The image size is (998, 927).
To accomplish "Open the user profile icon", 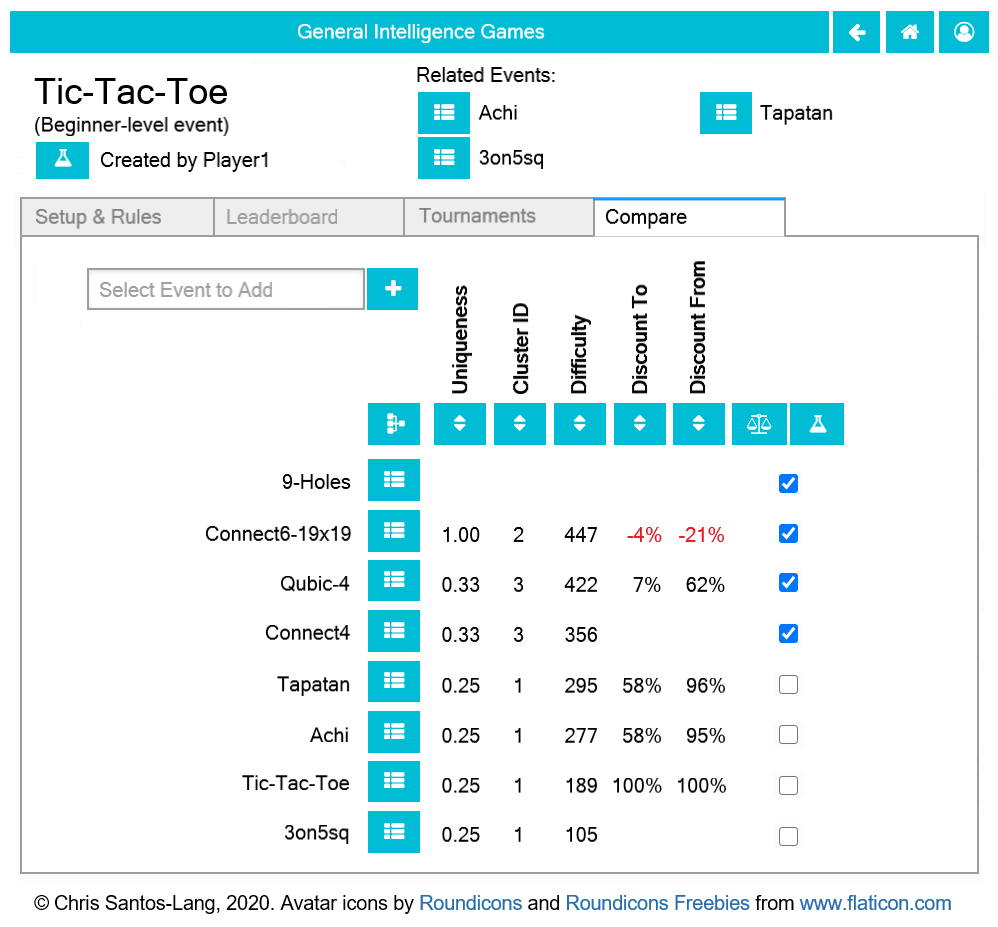I will 964,32.
